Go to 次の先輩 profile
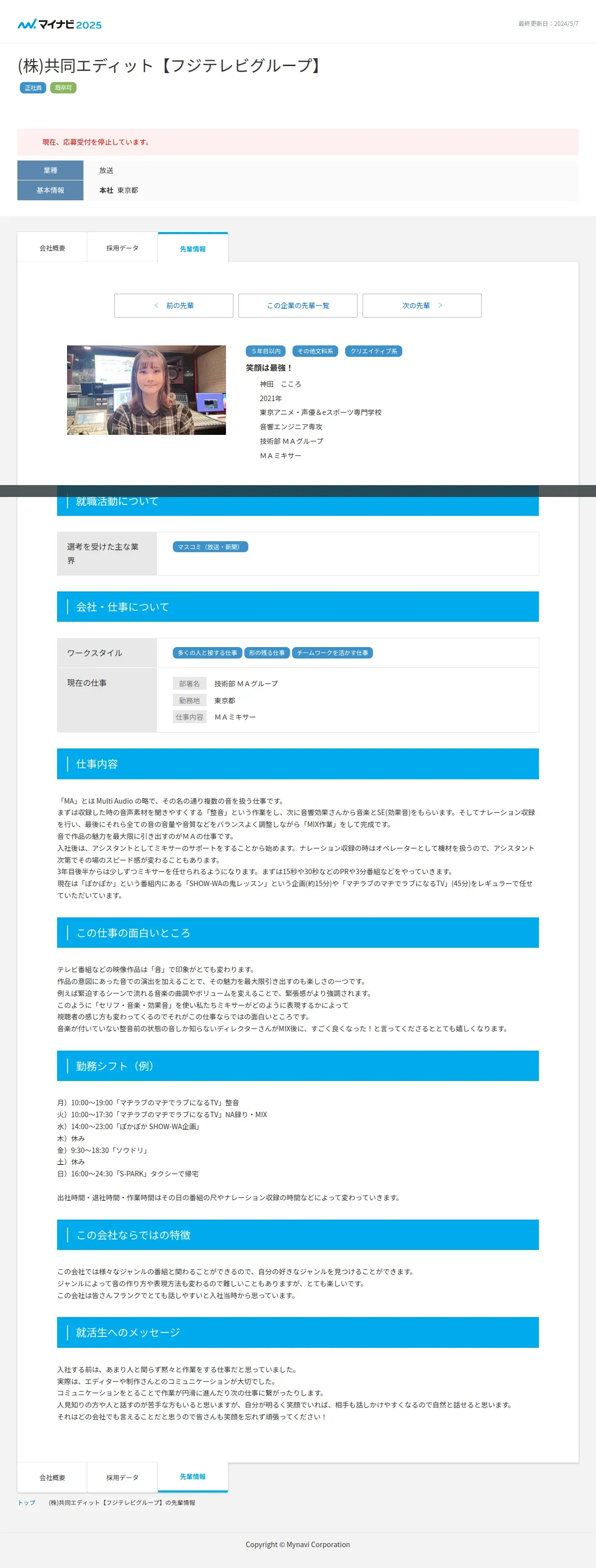 tap(422, 306)
